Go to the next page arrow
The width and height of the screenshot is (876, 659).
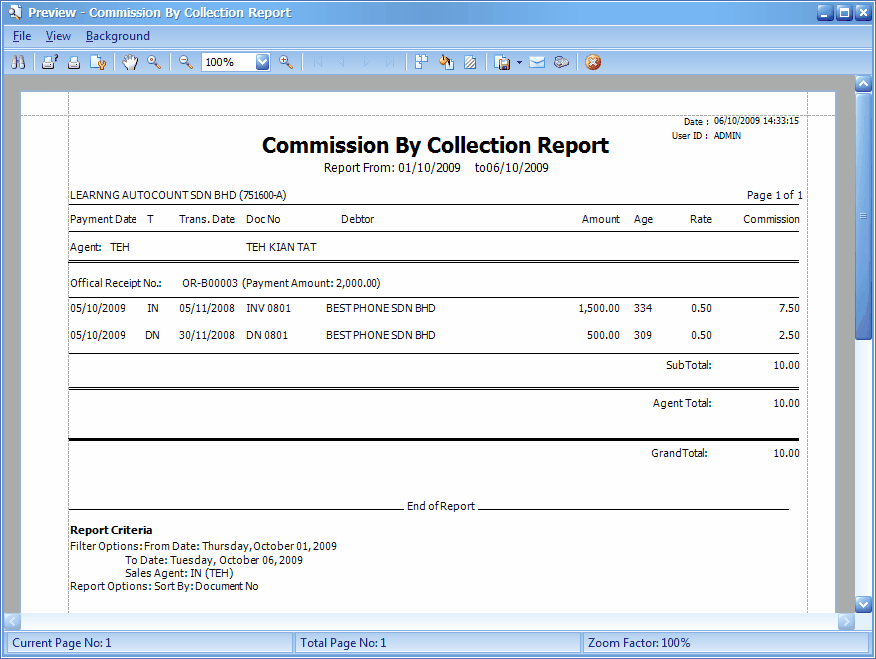point(366,62)
